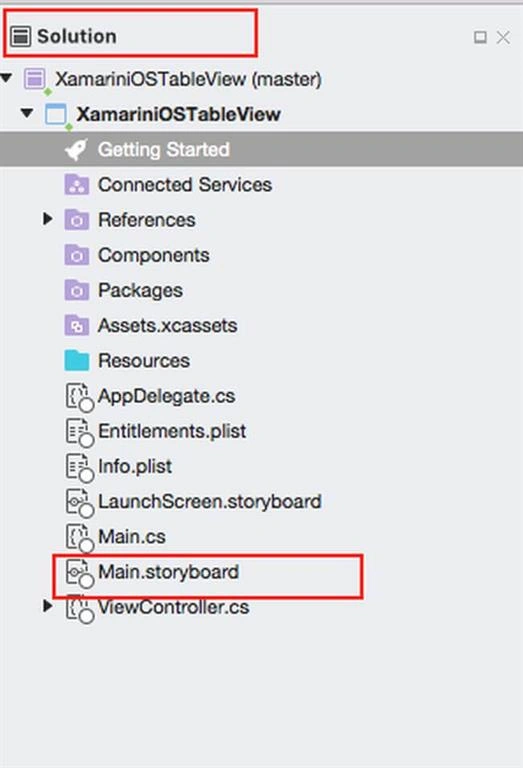
Task: Click the Connected Services folder icon
Action: click(x=77, y=185)
